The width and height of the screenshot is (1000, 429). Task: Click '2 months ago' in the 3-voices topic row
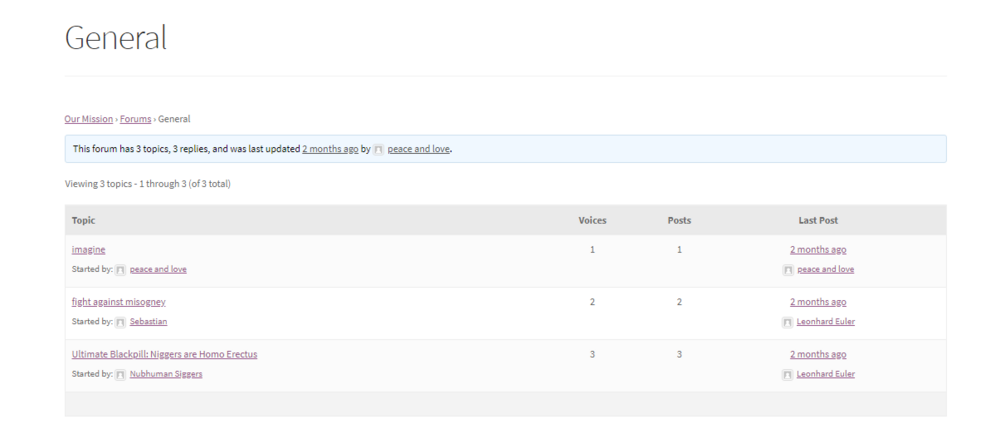click(x=818, y=354)
